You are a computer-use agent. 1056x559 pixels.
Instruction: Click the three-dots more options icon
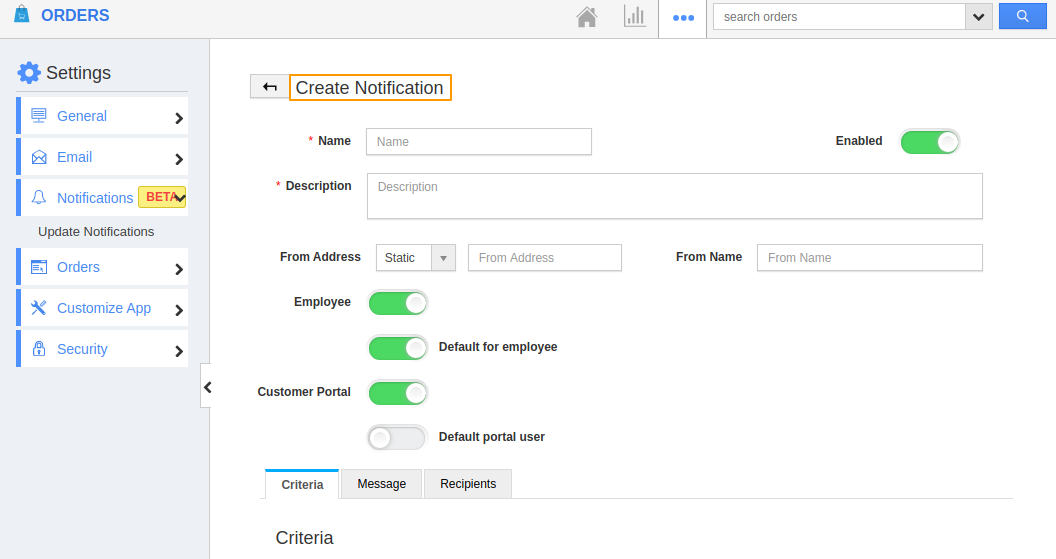pos(683,18)
